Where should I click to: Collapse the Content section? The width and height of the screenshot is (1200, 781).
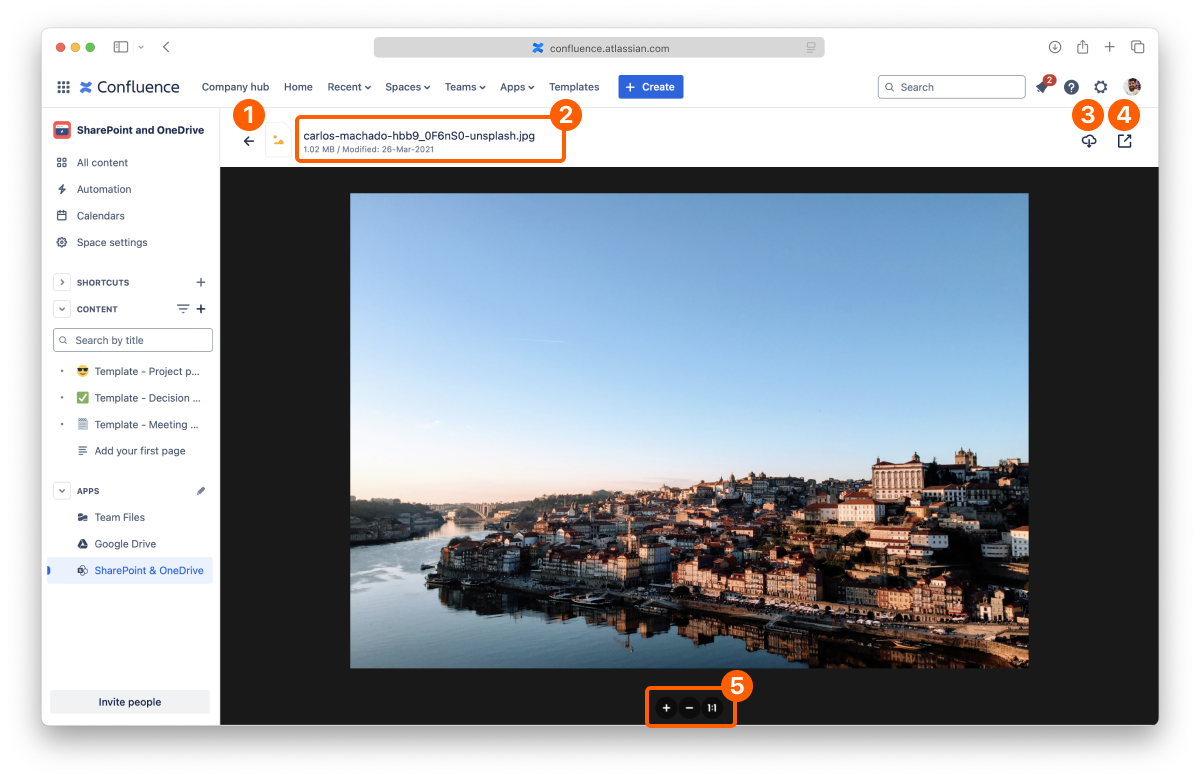pyautogui.click(x=61, y=309)
